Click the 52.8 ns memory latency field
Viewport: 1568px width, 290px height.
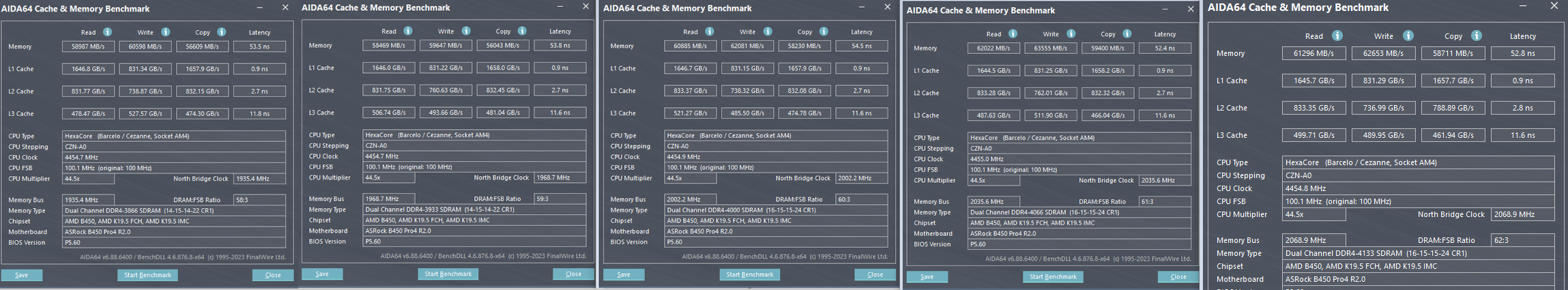pos(1522,53)
